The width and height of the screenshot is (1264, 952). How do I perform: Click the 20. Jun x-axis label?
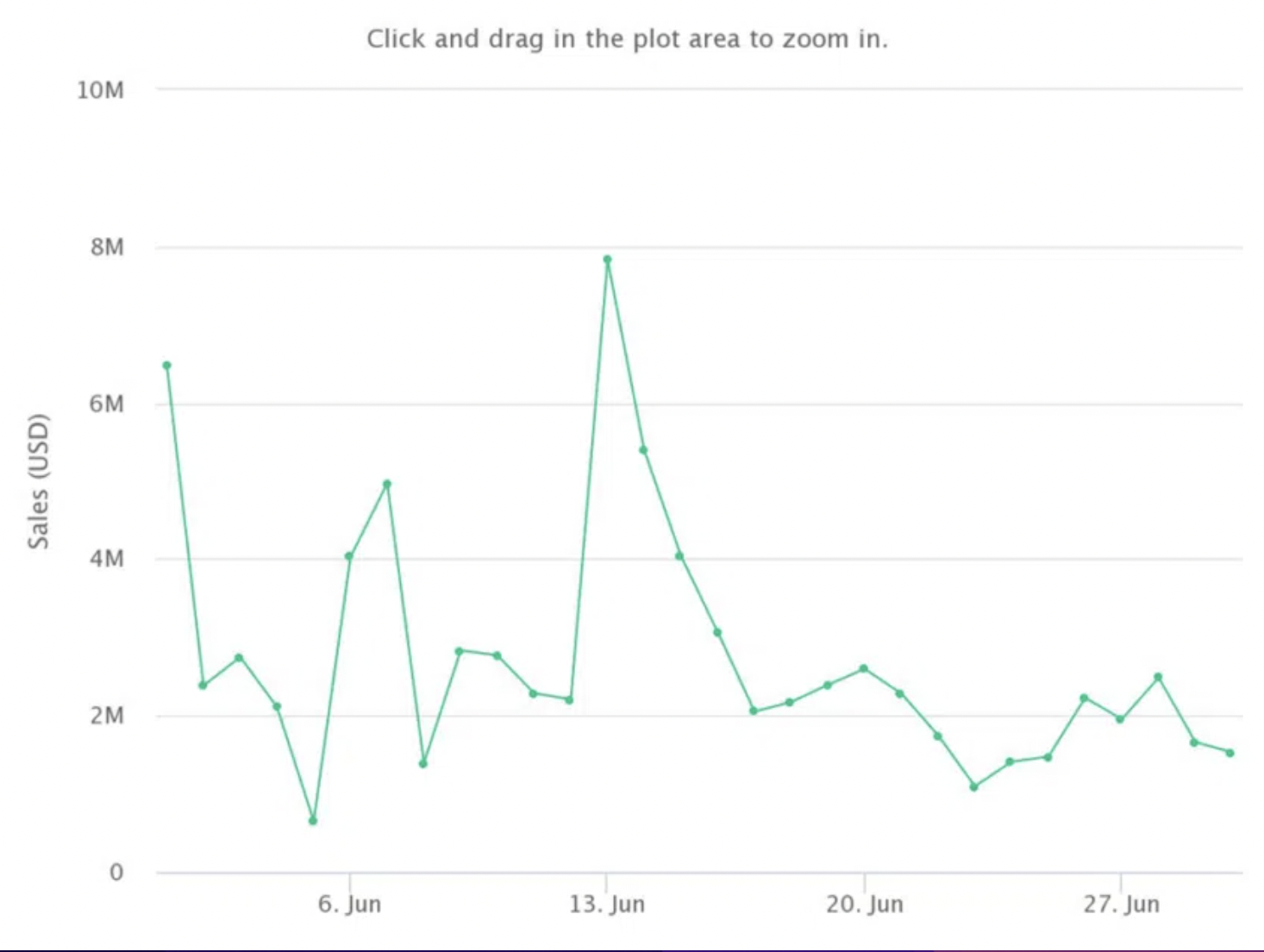pos(864,904)
